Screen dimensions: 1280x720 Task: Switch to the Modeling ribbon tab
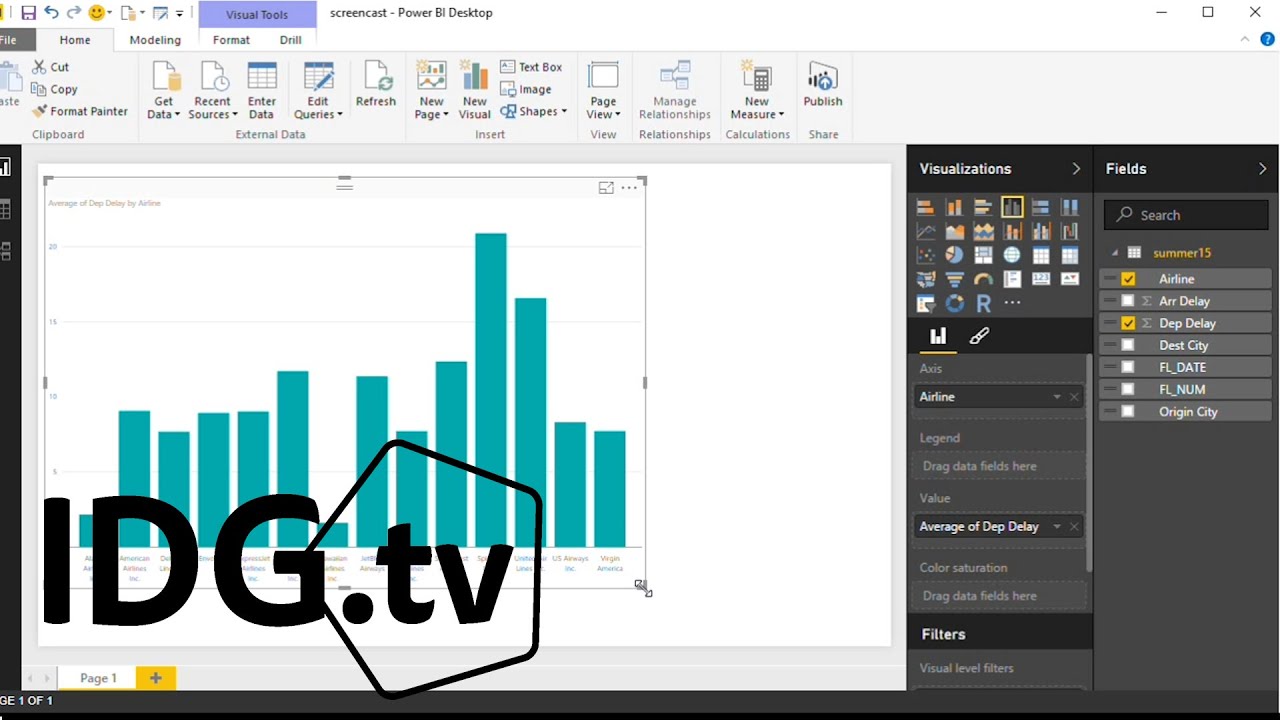[x=155, y=40]
